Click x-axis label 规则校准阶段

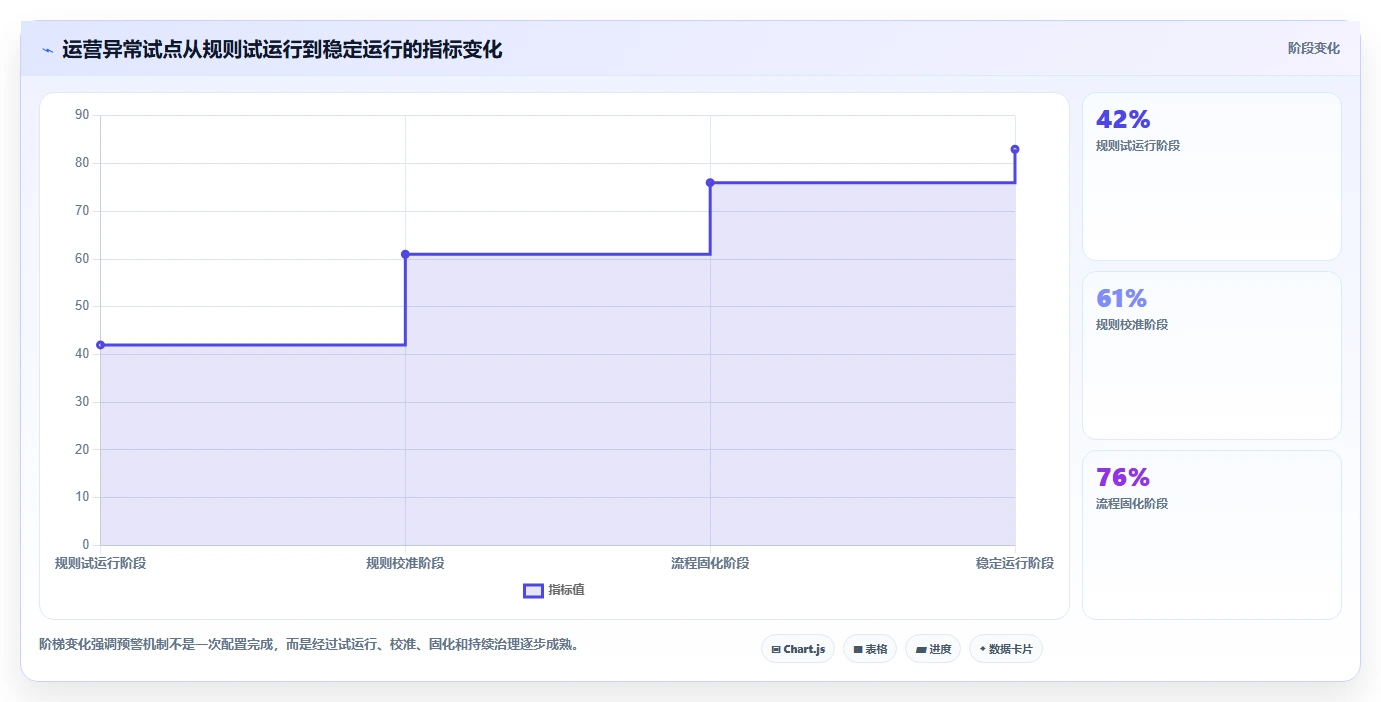405,563
